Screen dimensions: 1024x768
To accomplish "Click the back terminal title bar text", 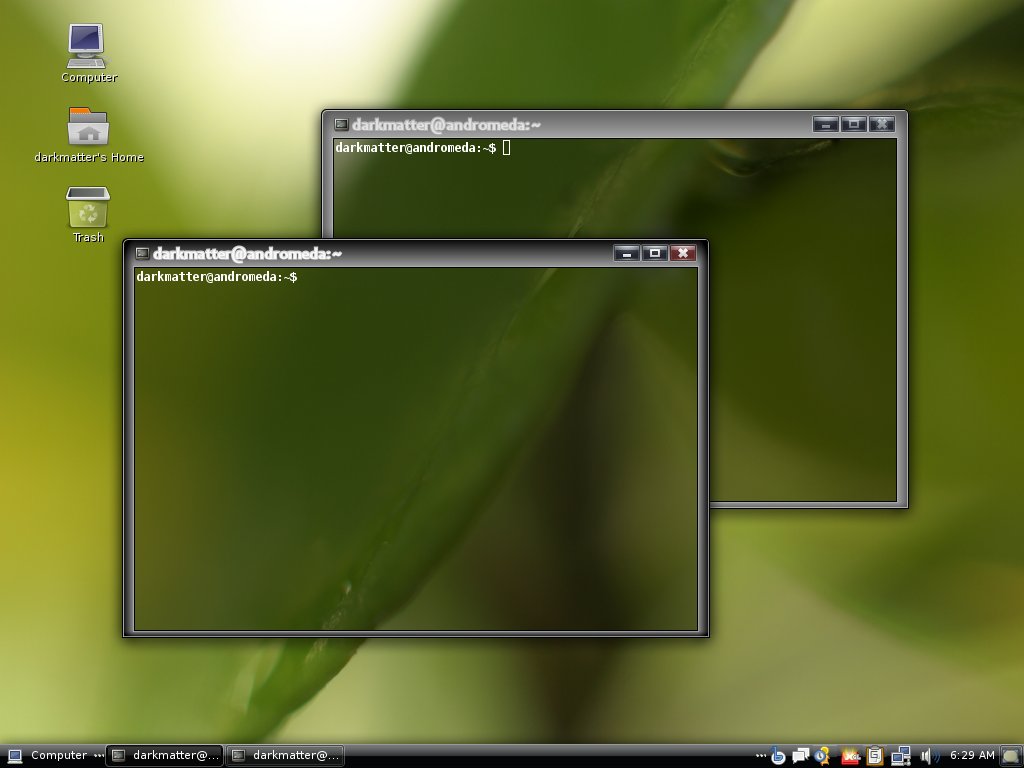I will coord(446,124).
